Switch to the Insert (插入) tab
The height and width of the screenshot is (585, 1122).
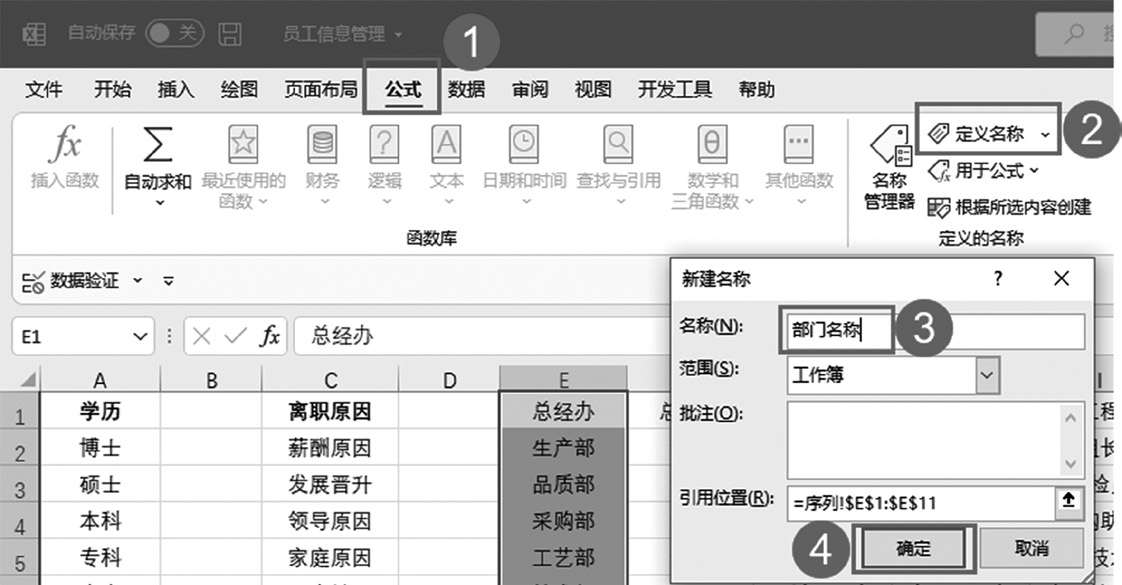pyautogui.click(x=176, y=89)
